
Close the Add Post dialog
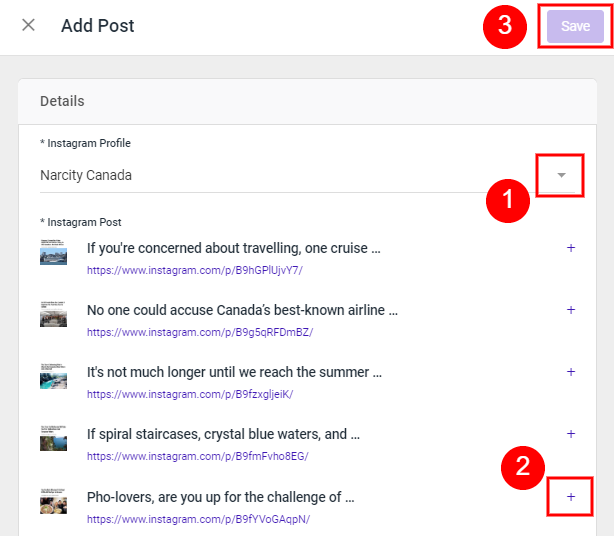coord(28,25)
